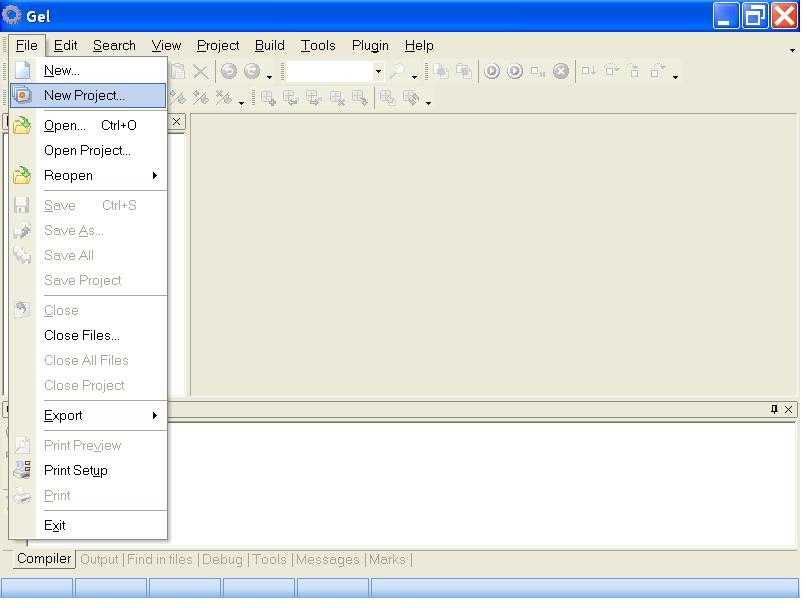Switch to the Find in files tab
Screen dimensions: 804x615
tap(160, 560)
